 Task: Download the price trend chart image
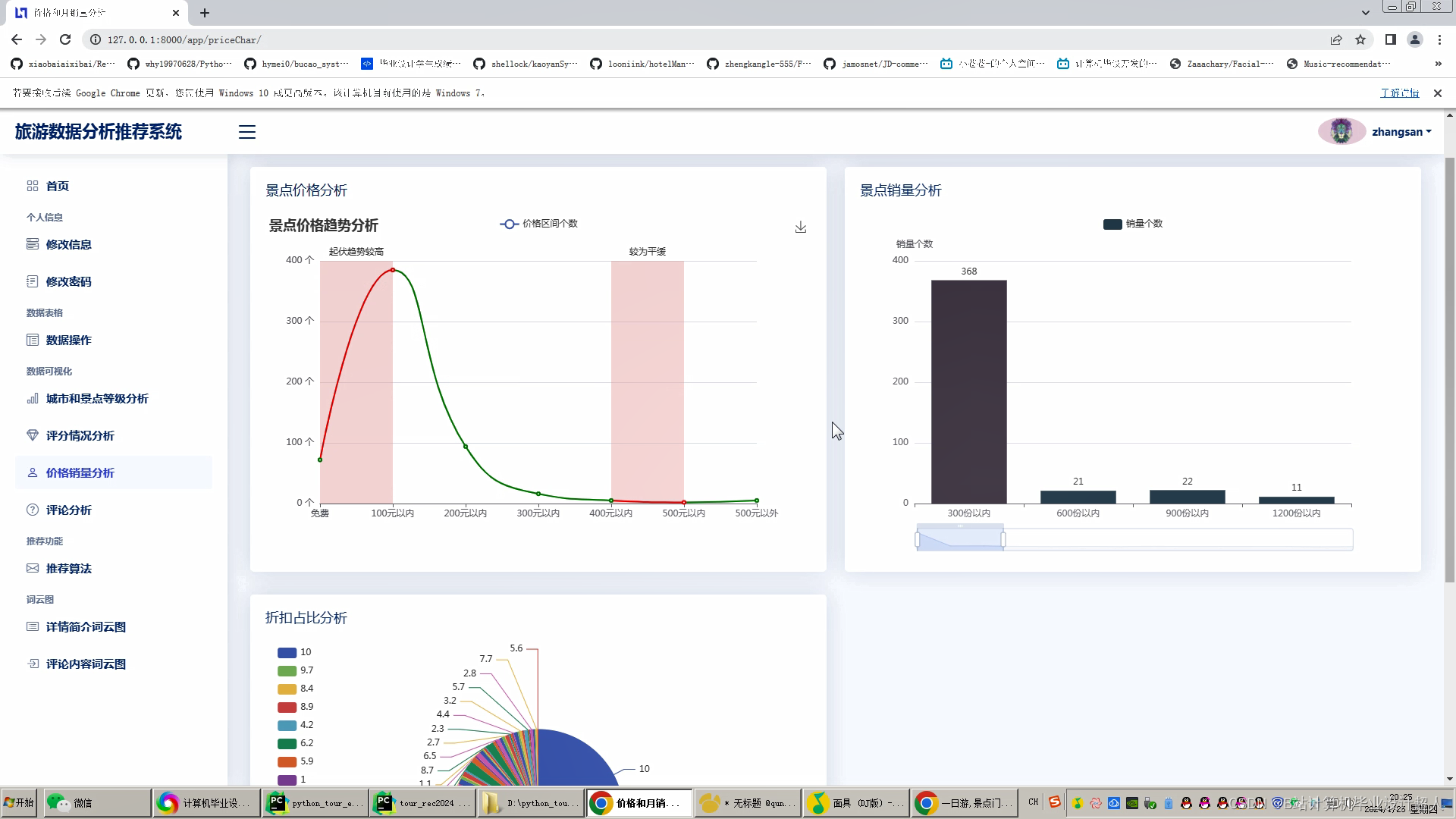[801, 227]
